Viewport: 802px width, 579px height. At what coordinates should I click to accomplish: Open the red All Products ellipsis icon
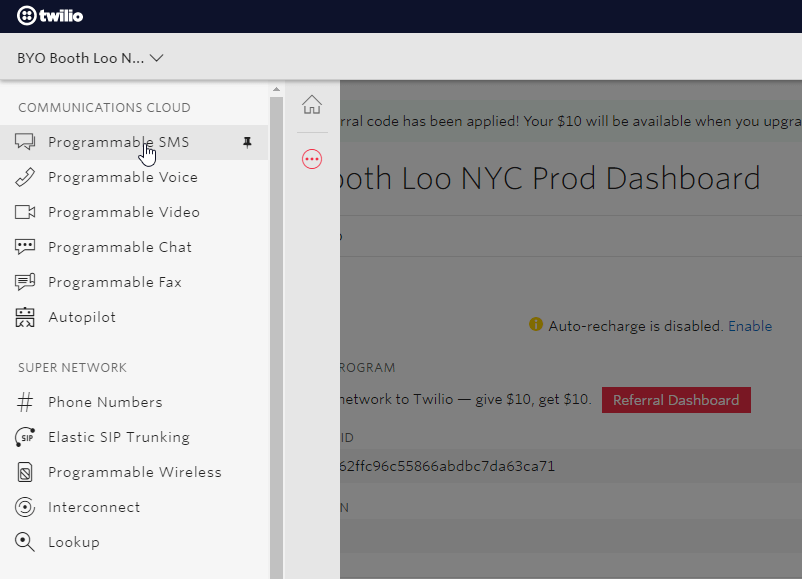(311, 159)
